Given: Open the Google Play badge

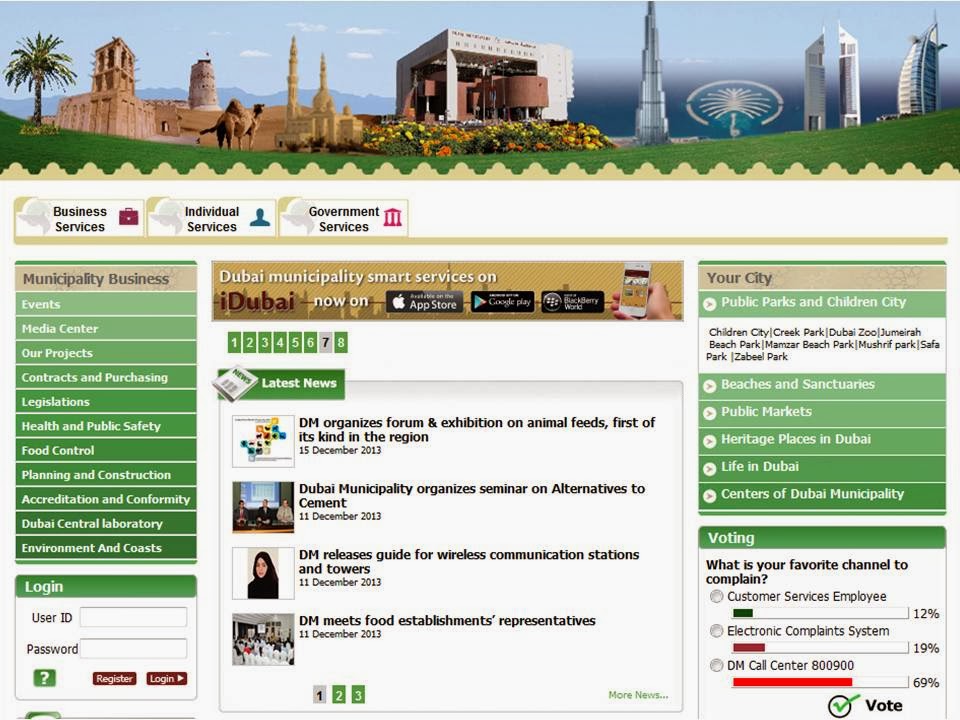Looking at the screenshot, I should click(502, 301).
